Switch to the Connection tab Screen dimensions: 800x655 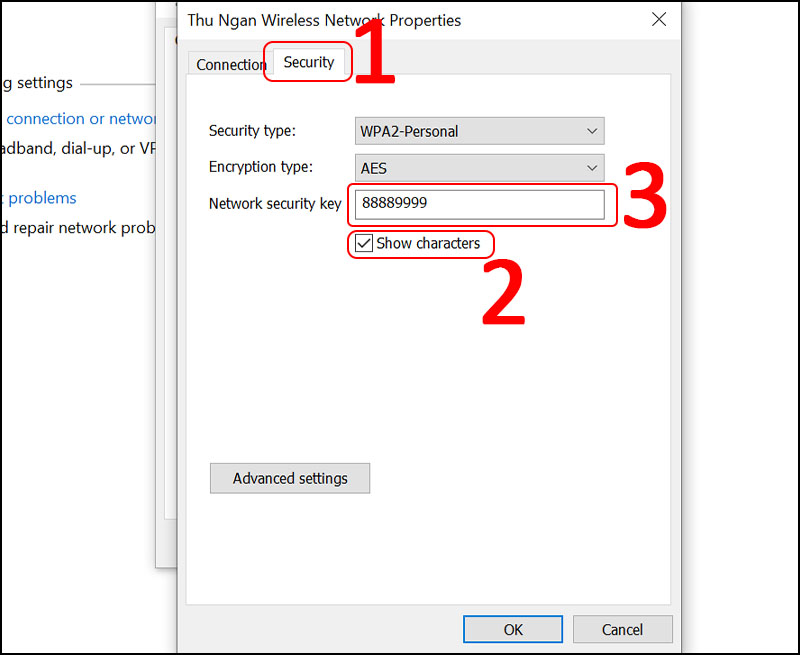tap(230, 64)
